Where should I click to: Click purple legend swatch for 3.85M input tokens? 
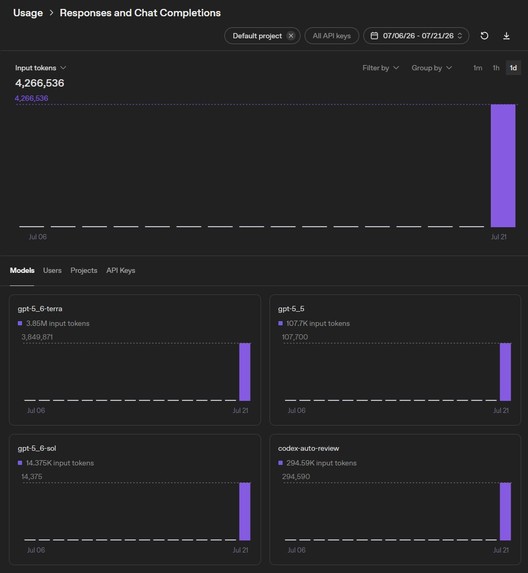20,323
